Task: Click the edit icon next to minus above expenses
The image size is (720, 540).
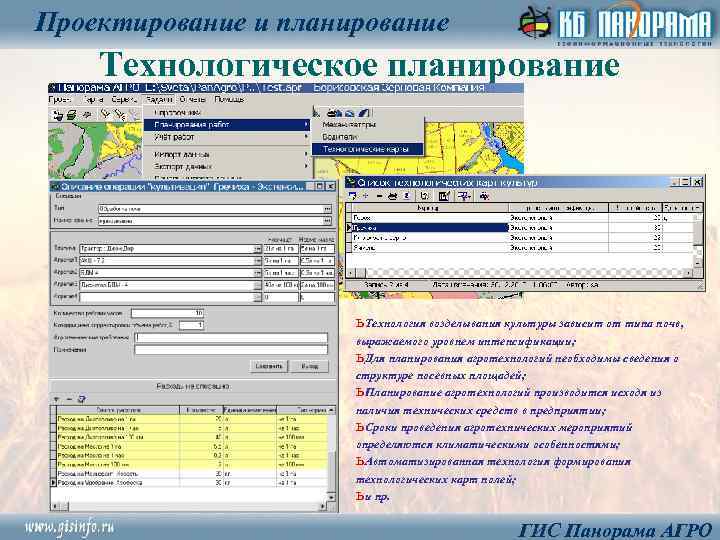Action: (82, 399)
